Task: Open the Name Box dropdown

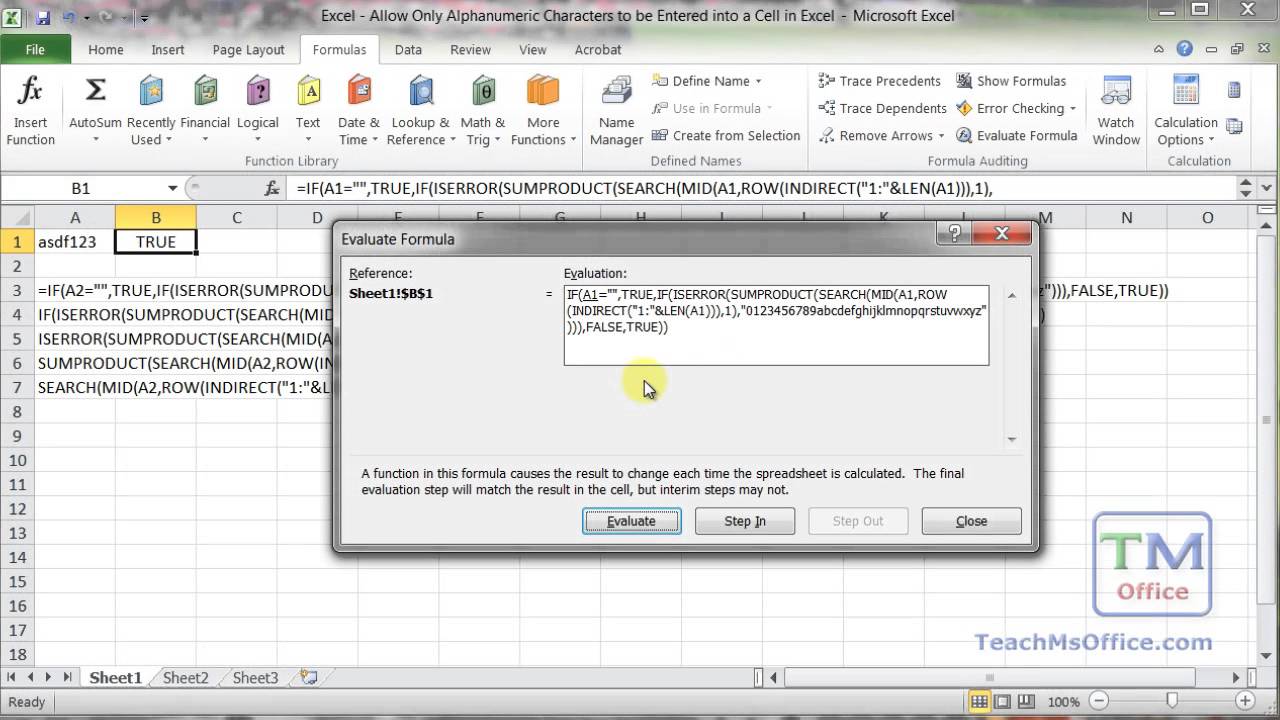Action: coord(173,188)
